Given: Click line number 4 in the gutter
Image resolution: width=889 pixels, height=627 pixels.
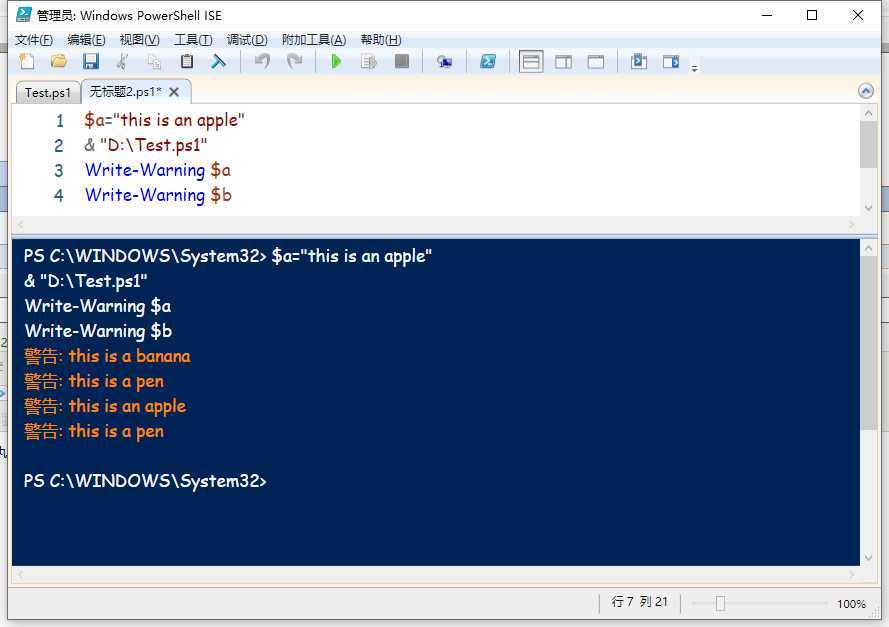Looking at the screenshot, I should [59, 196].
